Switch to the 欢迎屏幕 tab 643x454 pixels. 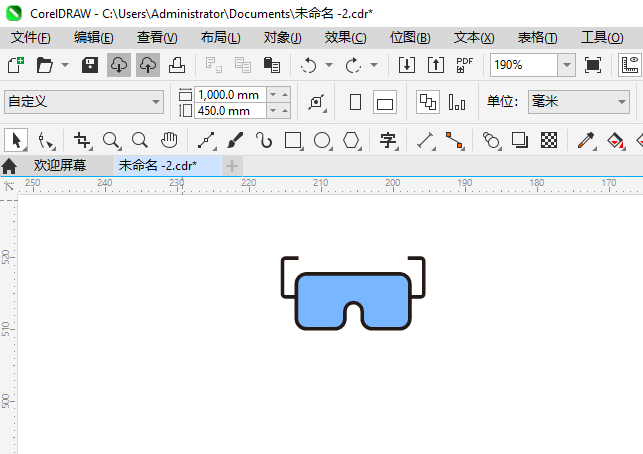point(59,165)
